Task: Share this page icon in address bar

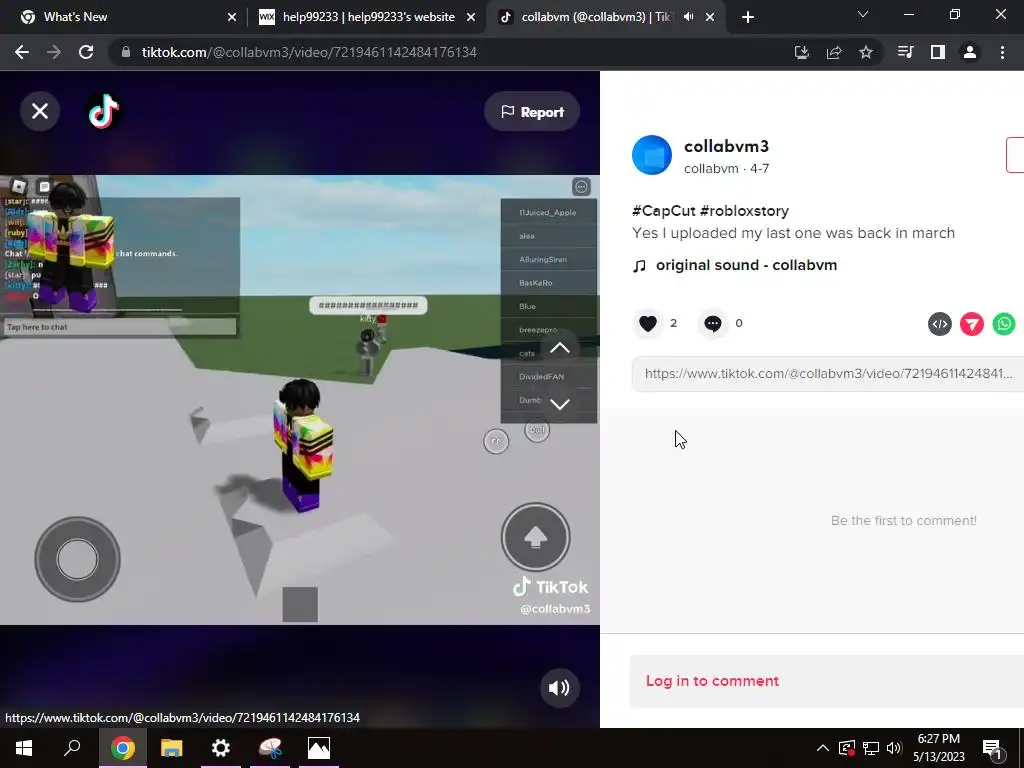Action: [834, 52]
